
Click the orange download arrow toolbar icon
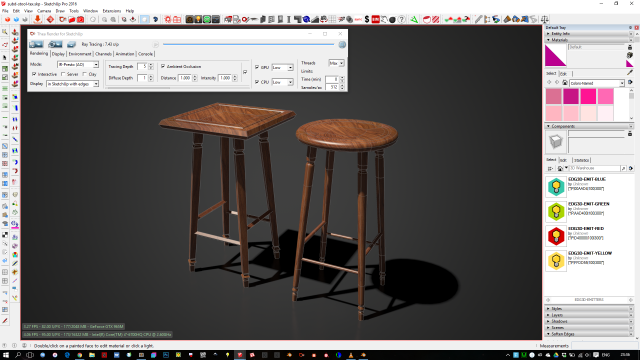click(x=38, y=19)
